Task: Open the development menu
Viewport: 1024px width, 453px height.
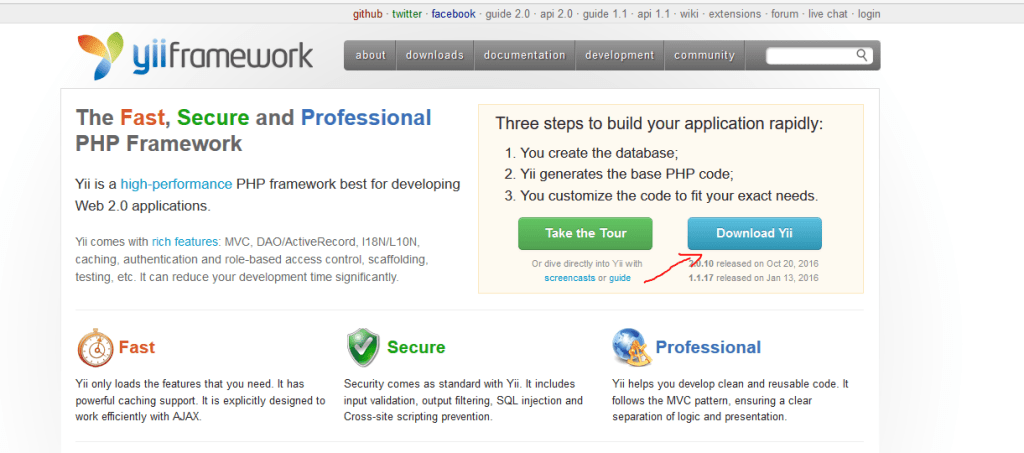Action: (620, 55)
